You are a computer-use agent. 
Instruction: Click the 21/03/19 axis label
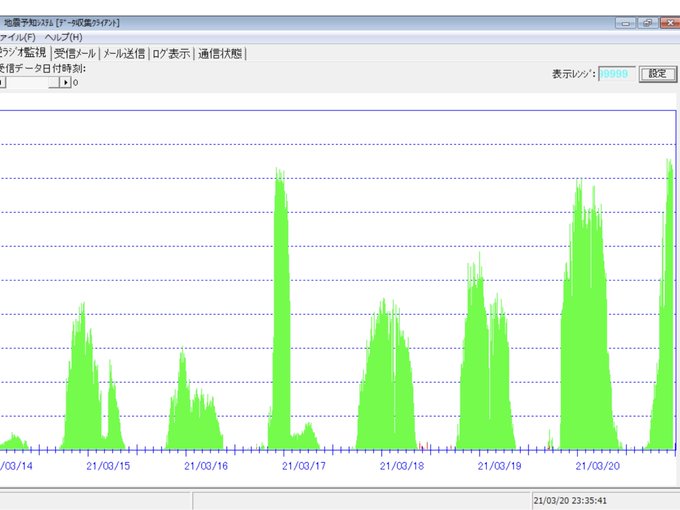(500, 466)
